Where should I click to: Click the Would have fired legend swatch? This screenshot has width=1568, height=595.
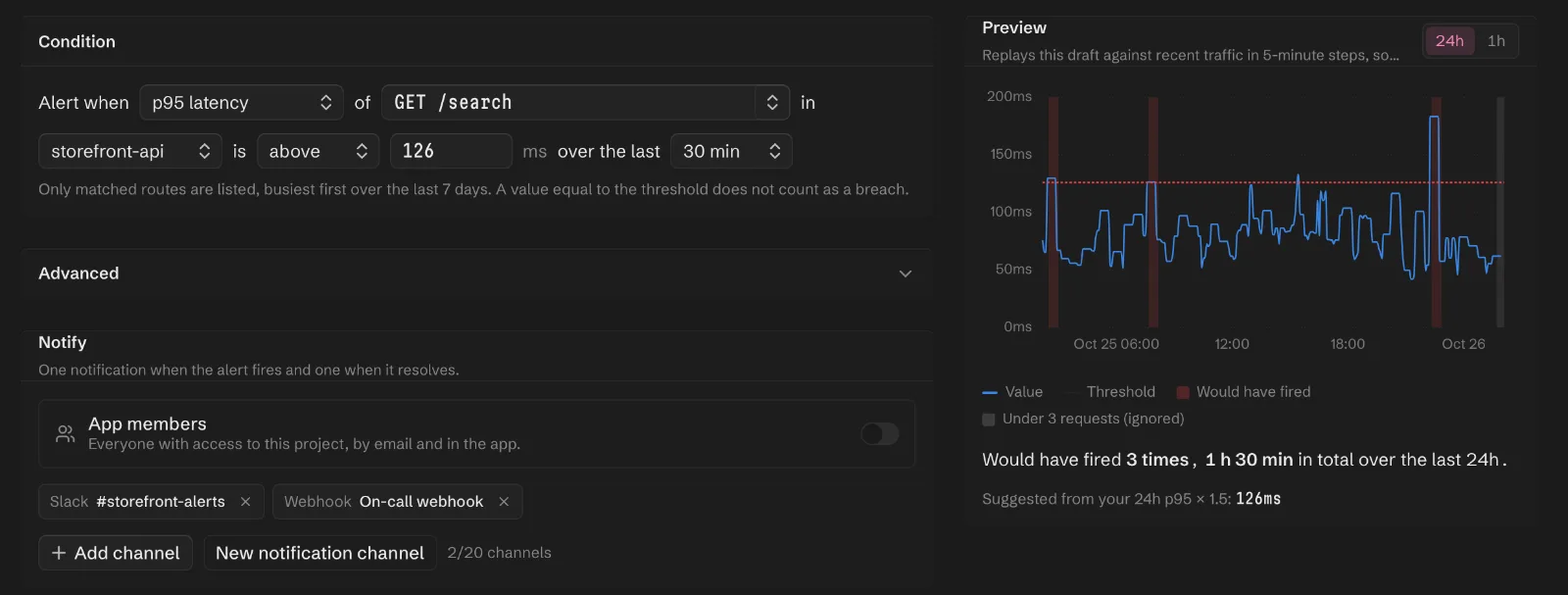pyautogui.click(x=1183, y=392)
